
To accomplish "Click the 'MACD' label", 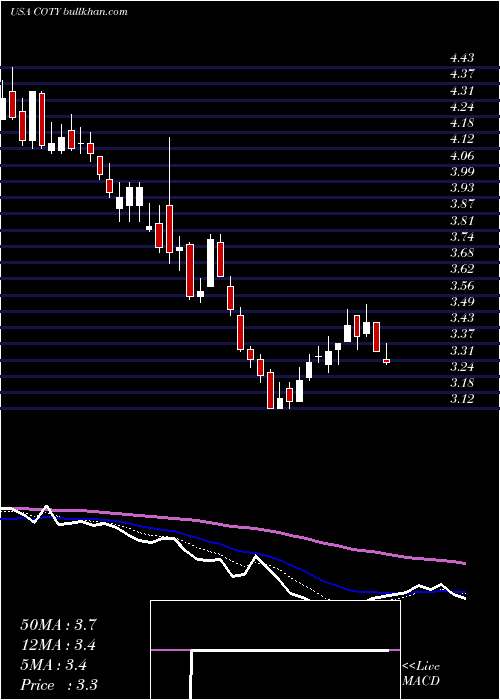I will pyautogui.click(x=419, y=681).
